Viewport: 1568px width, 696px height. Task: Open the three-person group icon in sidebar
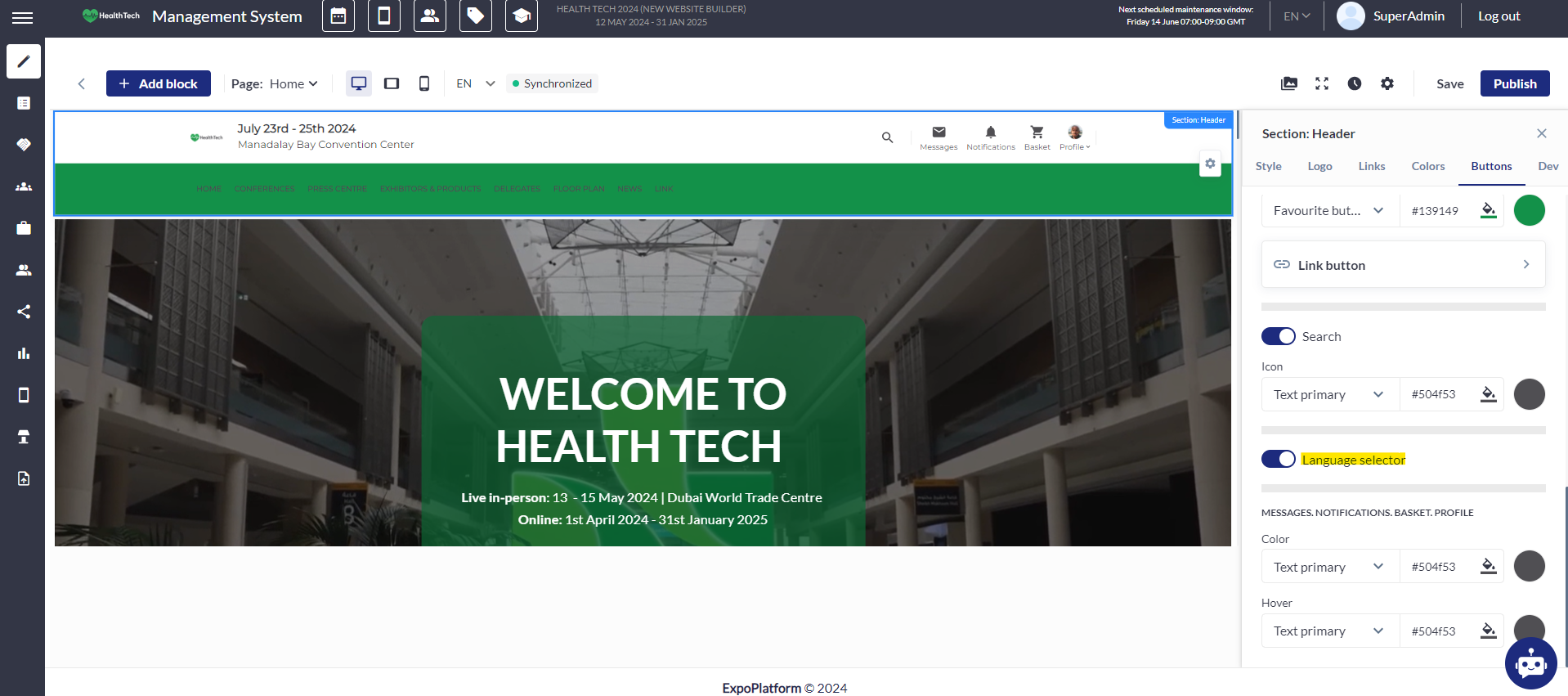point(24,186)
